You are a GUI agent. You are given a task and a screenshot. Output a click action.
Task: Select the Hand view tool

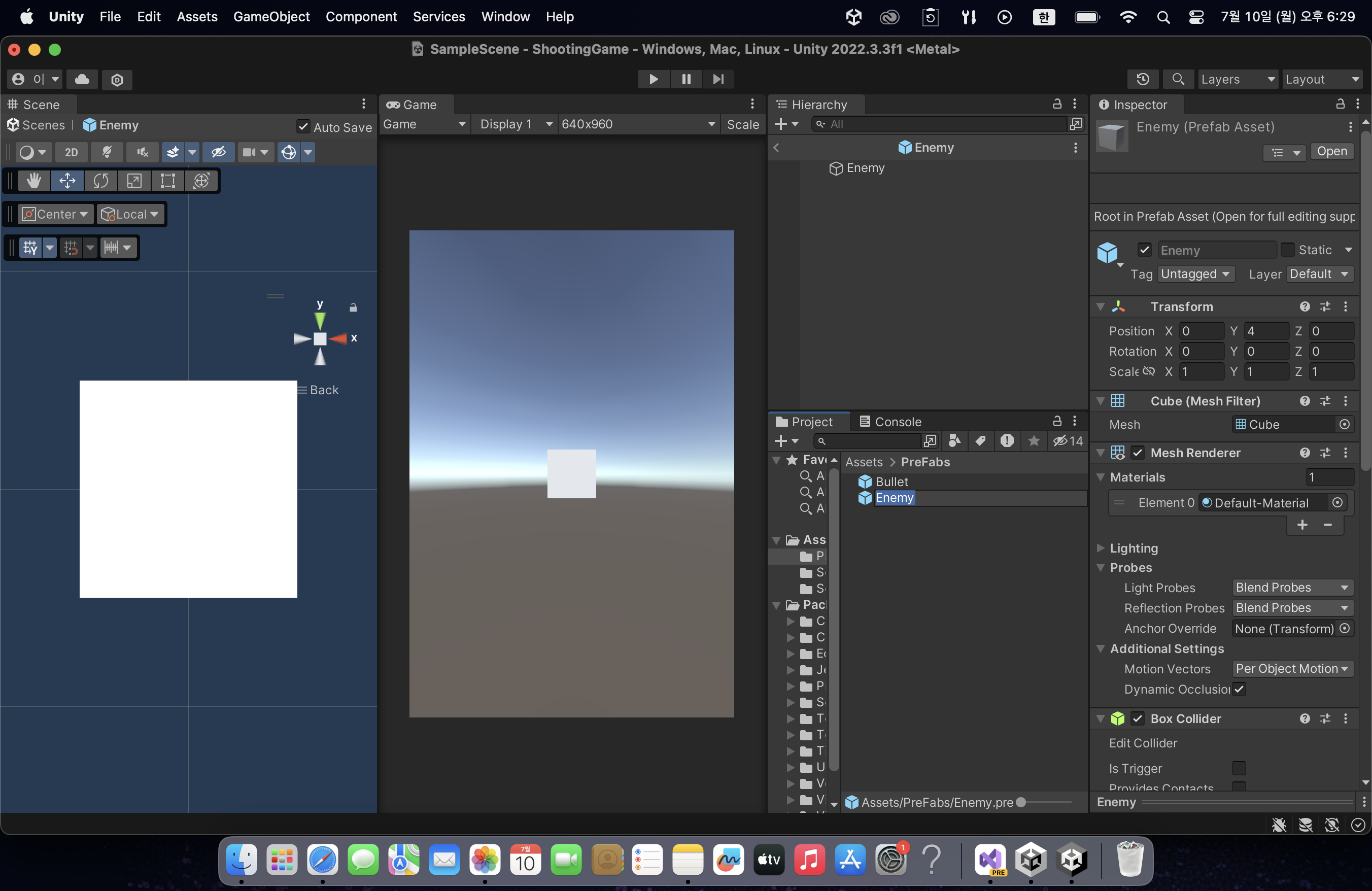(x=33, y=181)
